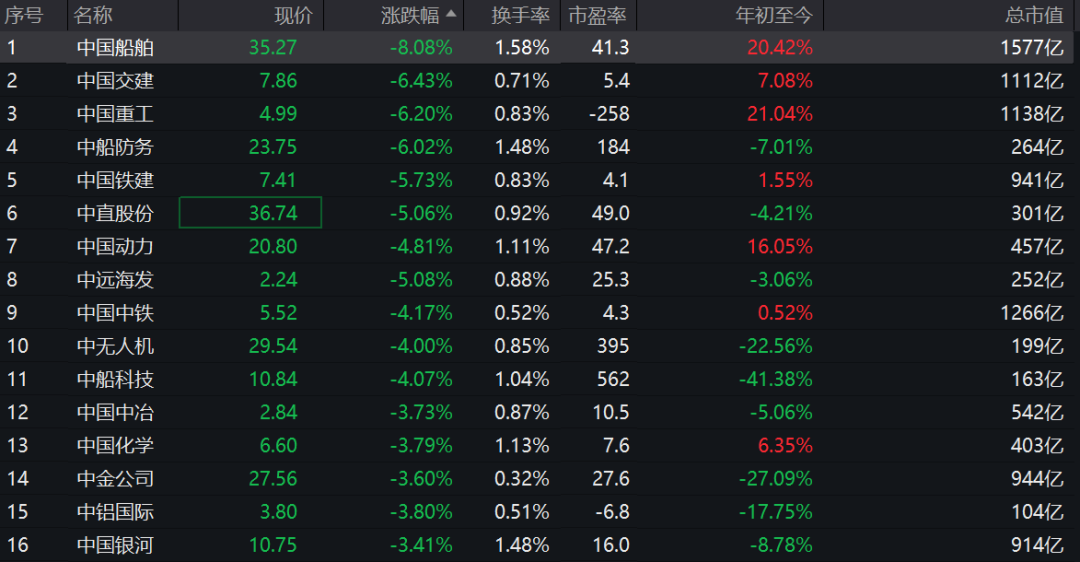The width and height of the screenshot is (1080, 562).
Task: Select the 中国交建 stock name
Action: pos(115,81)
